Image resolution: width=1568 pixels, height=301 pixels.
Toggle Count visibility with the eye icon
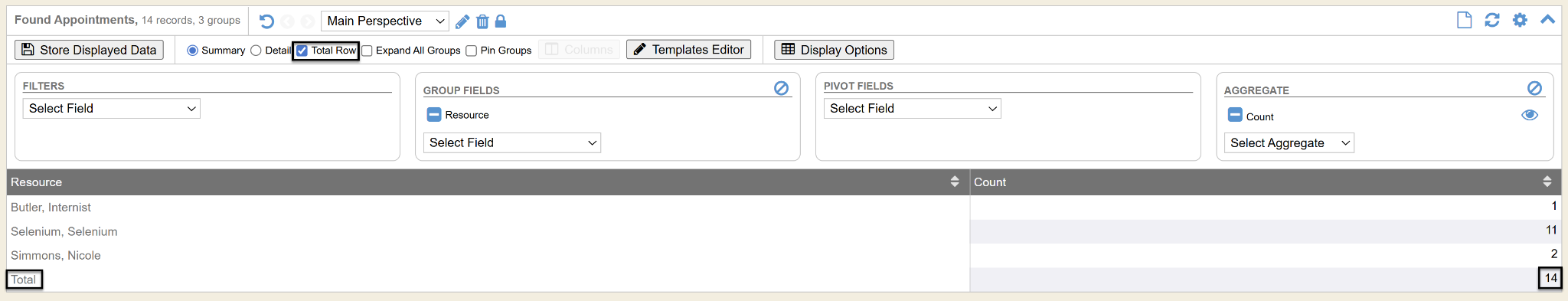1530,115
